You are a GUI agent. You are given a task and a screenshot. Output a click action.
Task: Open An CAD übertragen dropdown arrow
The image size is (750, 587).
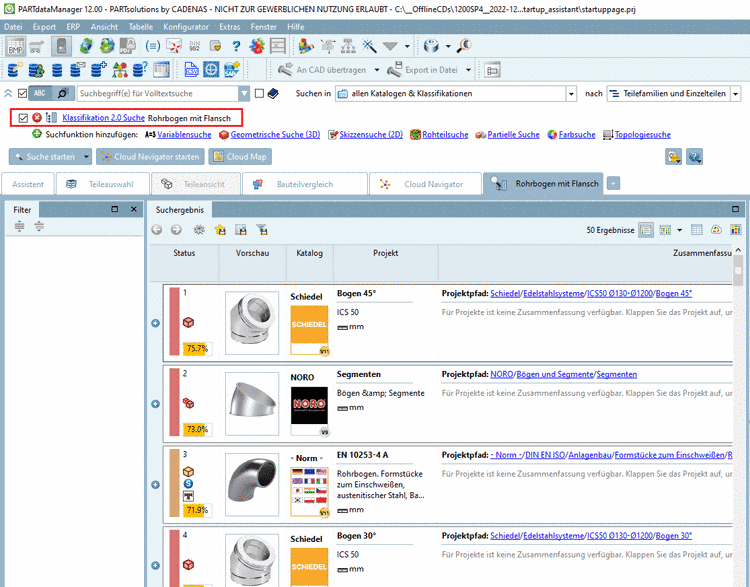[377, 70]
